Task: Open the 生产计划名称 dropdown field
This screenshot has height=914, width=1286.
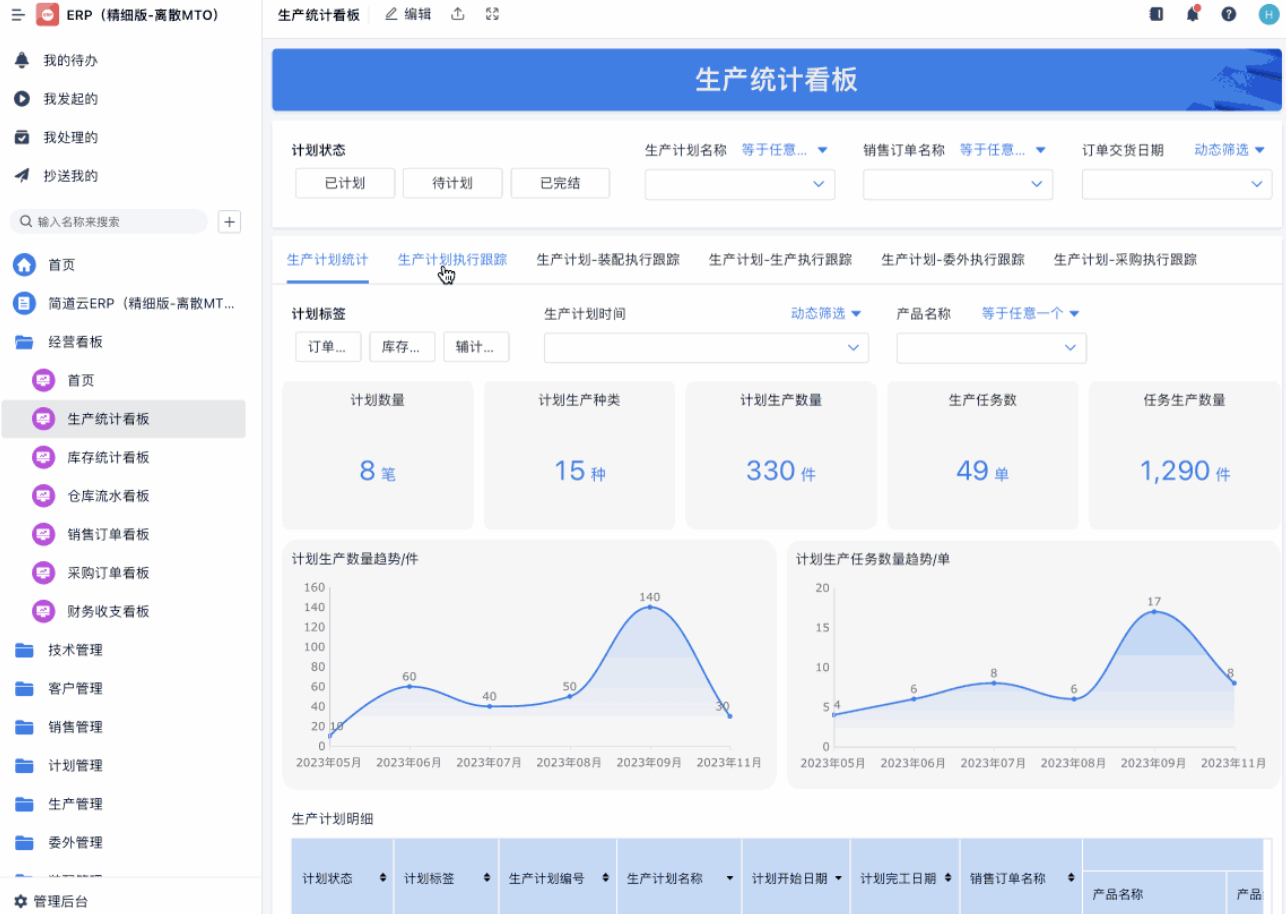Action: (739, 185)
